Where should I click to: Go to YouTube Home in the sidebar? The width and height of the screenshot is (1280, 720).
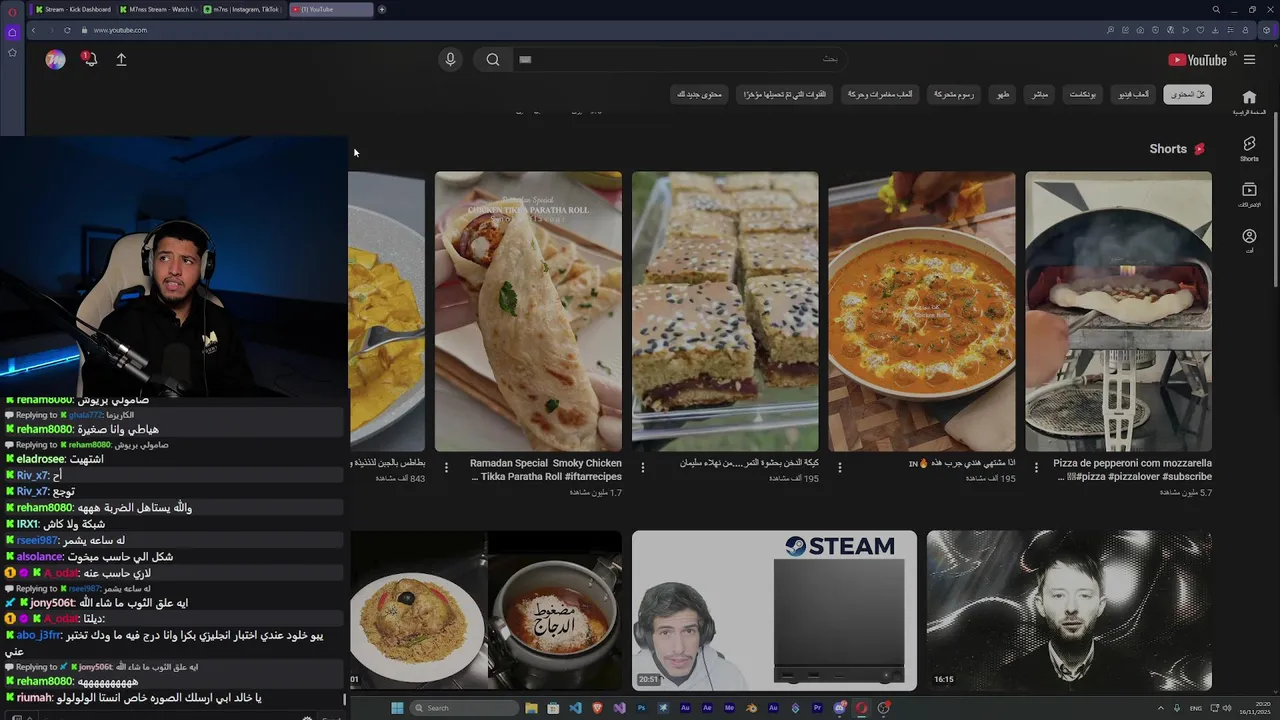coord(1249,101)
